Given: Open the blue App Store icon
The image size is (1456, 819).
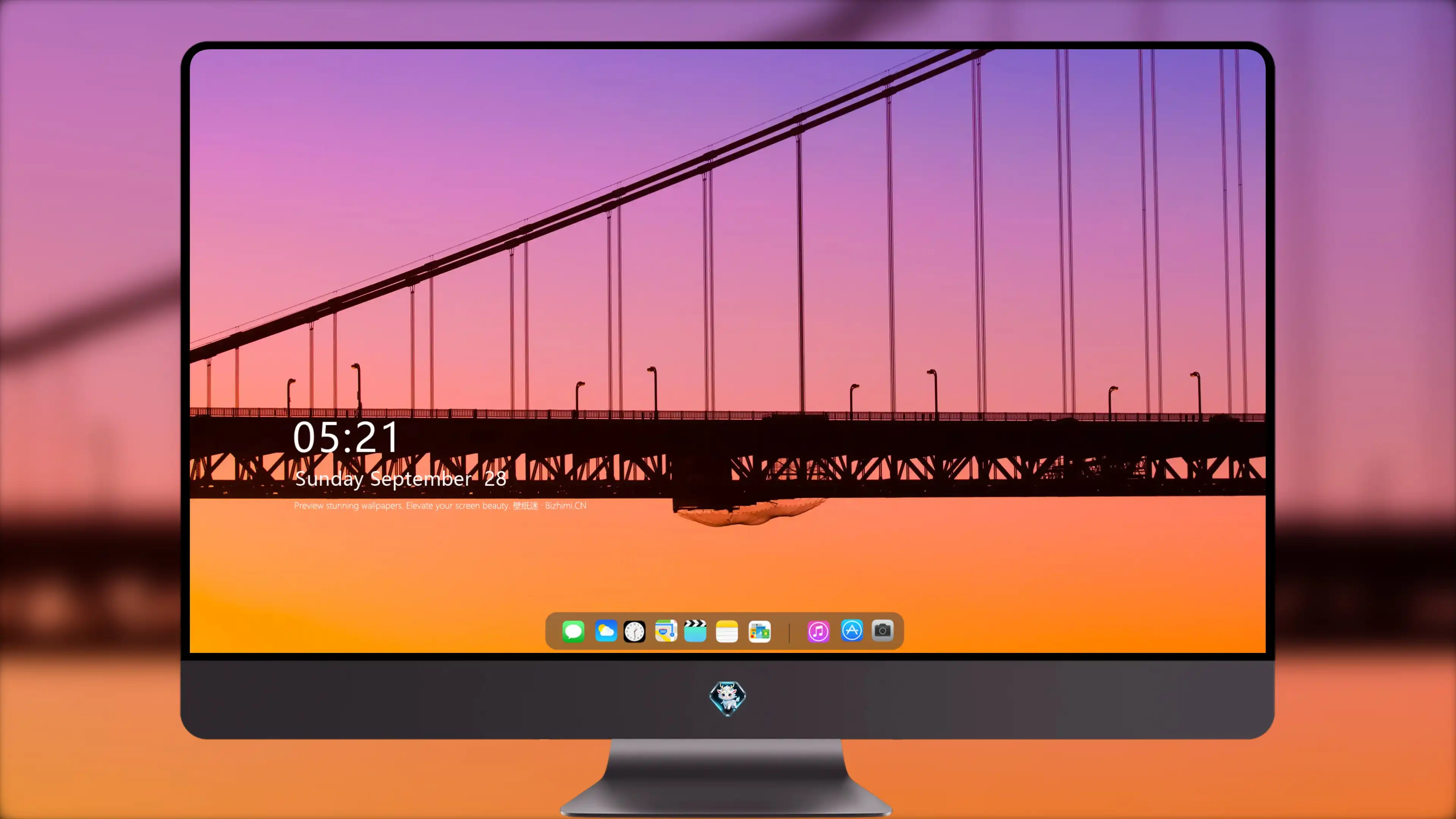Looking at the screenshot, I should point(852,630).
